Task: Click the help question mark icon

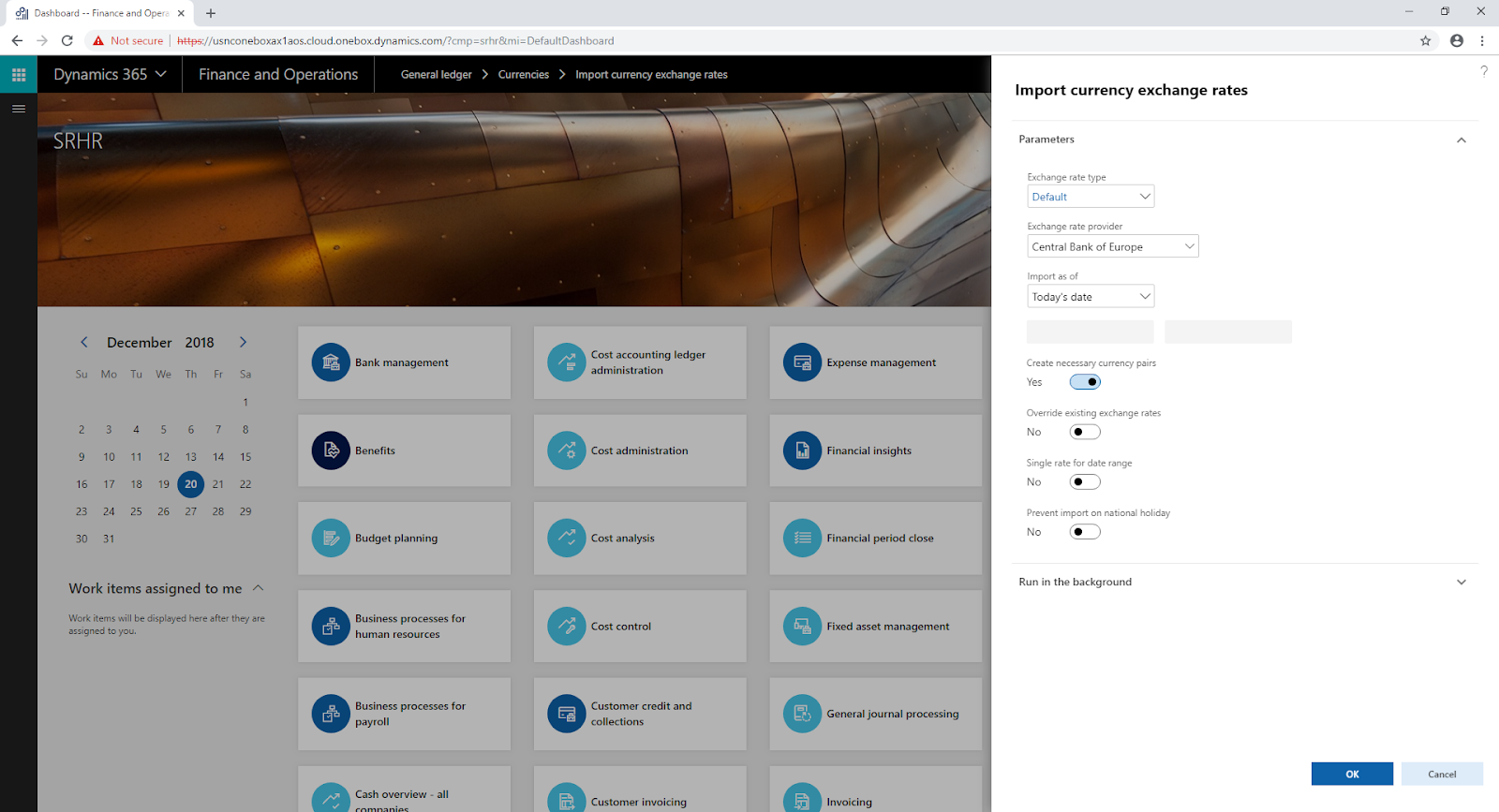Action: (1484, 71)
